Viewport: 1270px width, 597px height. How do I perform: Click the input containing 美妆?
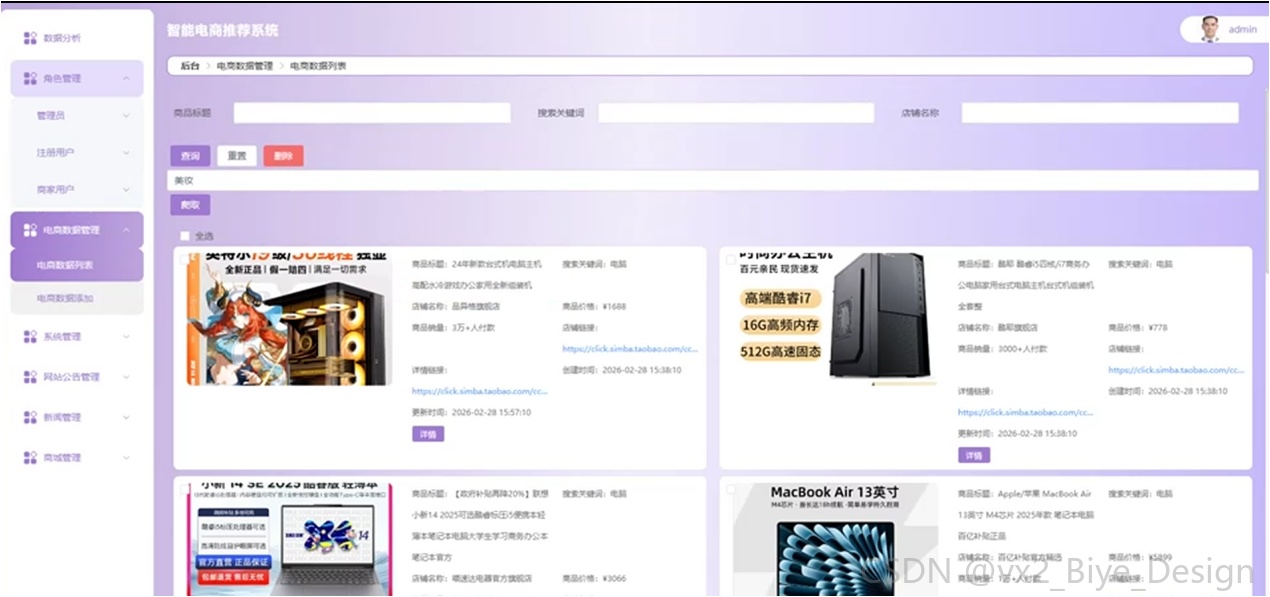click(712, 181)
